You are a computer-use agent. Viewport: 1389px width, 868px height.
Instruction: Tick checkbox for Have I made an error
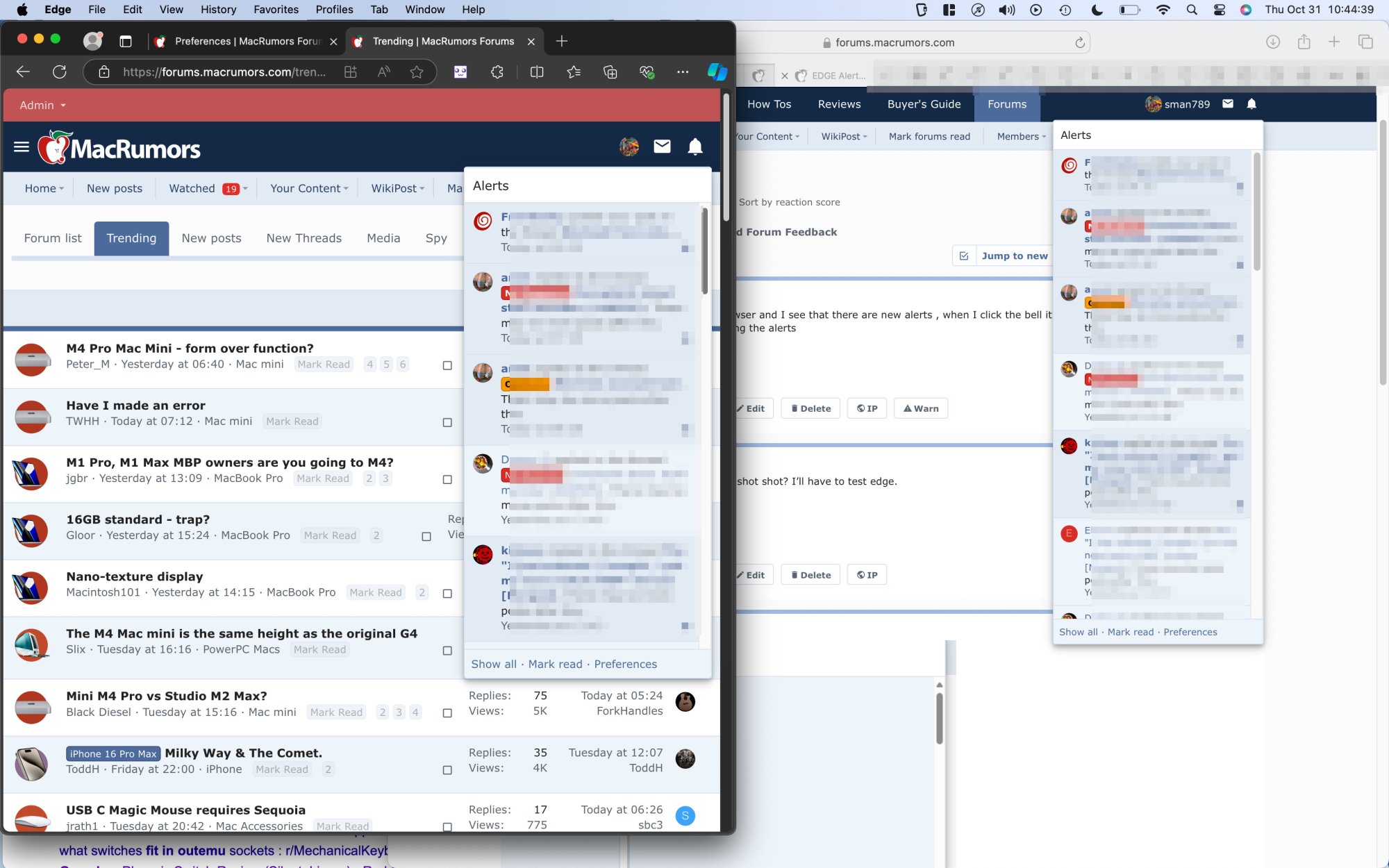pyautogui.click(x=447, y=422)
